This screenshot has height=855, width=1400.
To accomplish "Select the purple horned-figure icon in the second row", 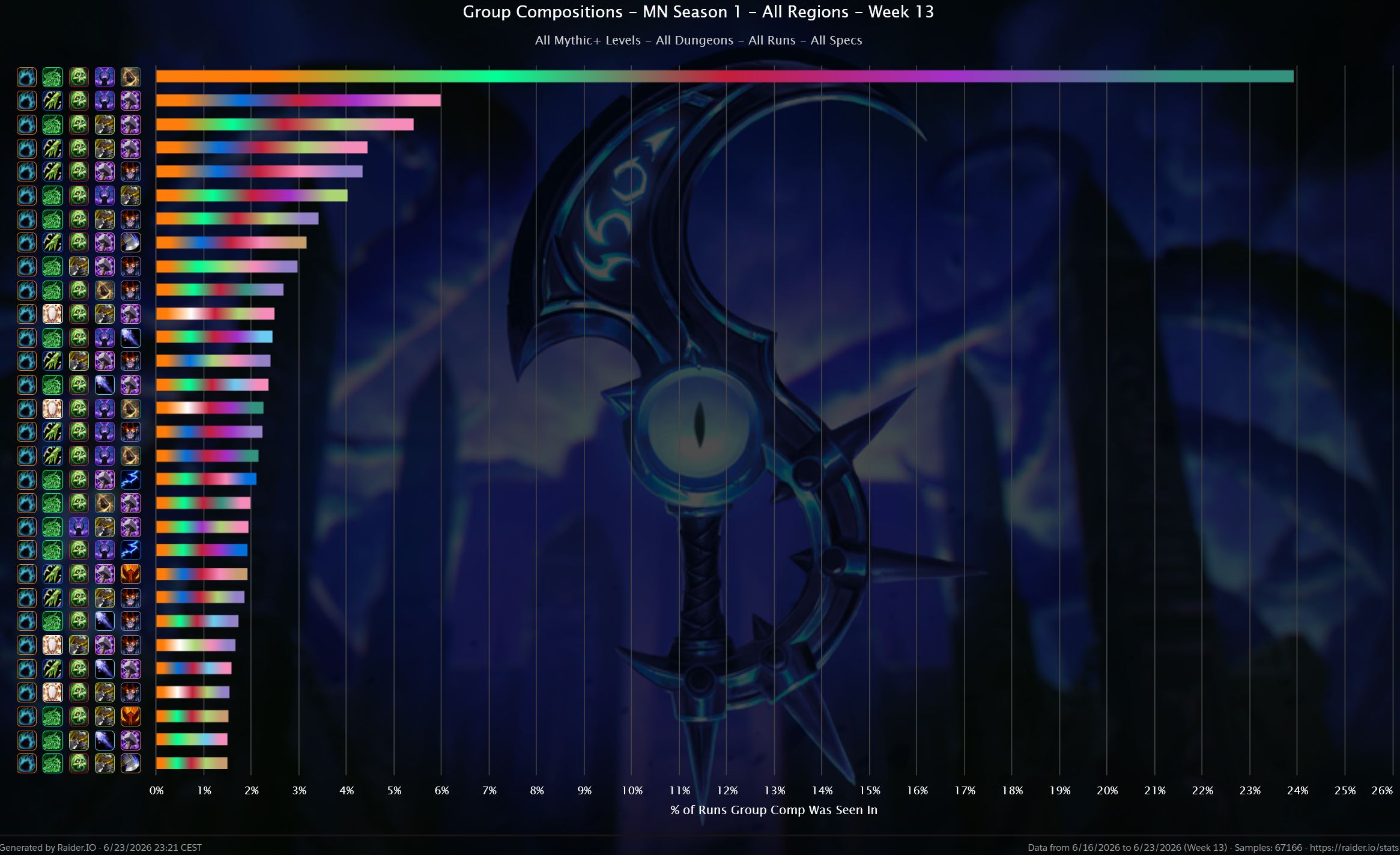I will (105, 100).
